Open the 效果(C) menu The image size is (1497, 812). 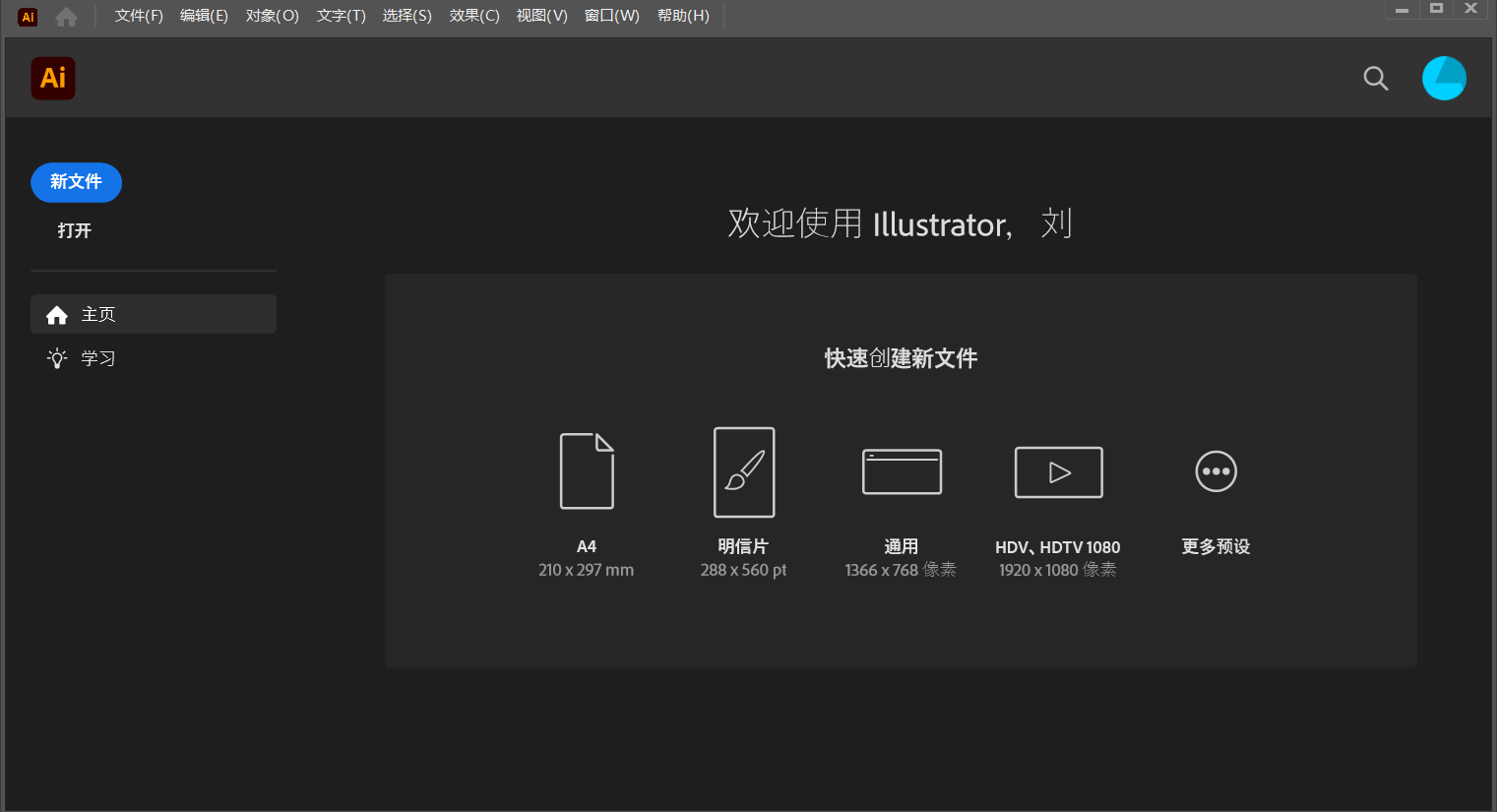[474, 16]
